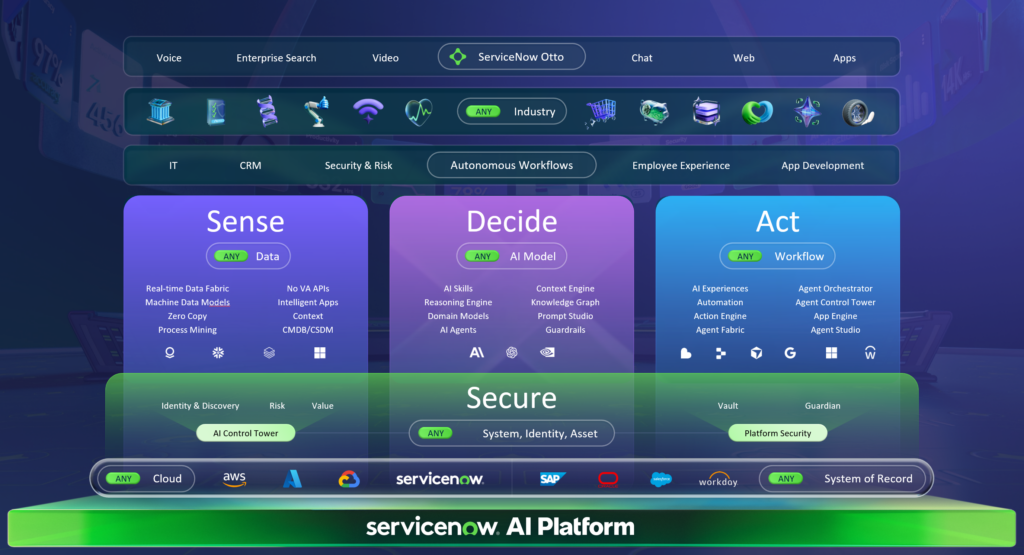Click the SAP logo

552,479
